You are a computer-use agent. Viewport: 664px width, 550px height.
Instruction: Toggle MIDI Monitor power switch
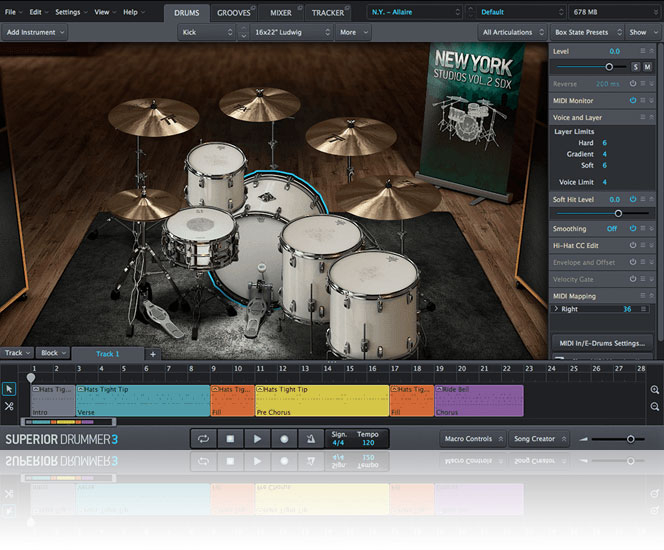[633, 101]
